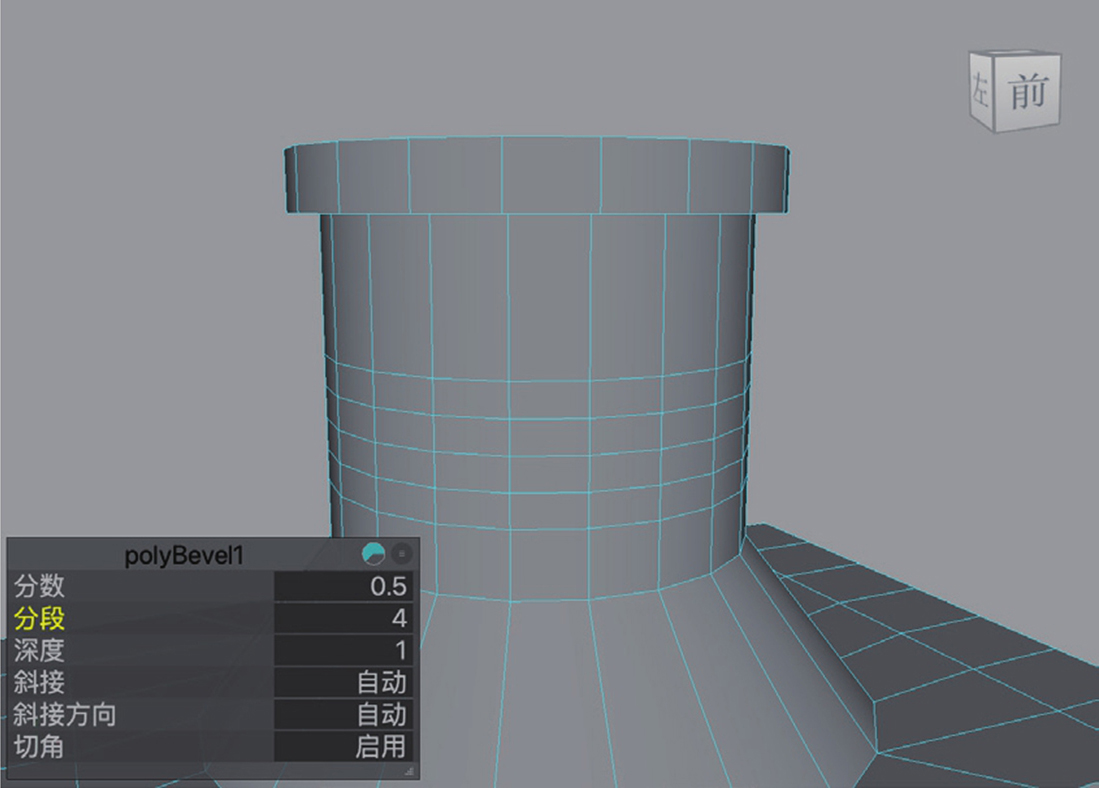Toggle the 切角 value showing 启用
This screenshot has width=1099, height=788.
[343, 746]
